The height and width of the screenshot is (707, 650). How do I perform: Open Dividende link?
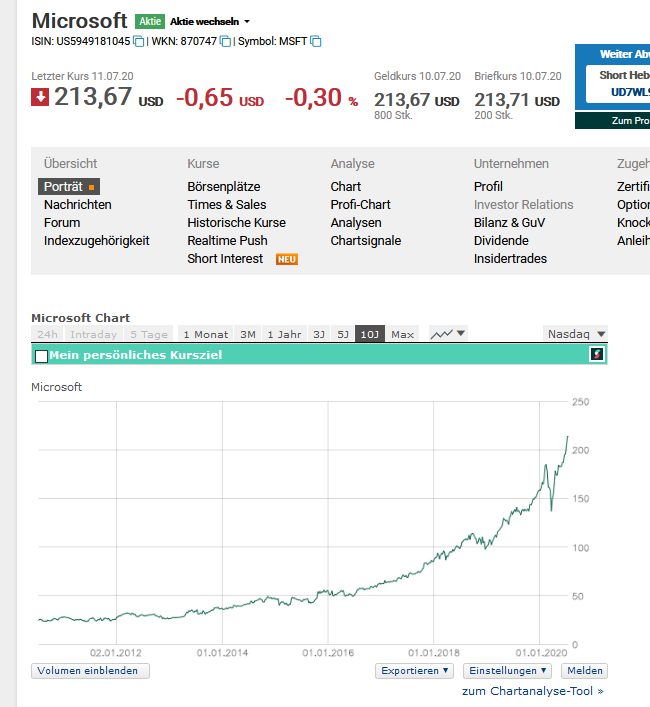[x=501, y=241]
